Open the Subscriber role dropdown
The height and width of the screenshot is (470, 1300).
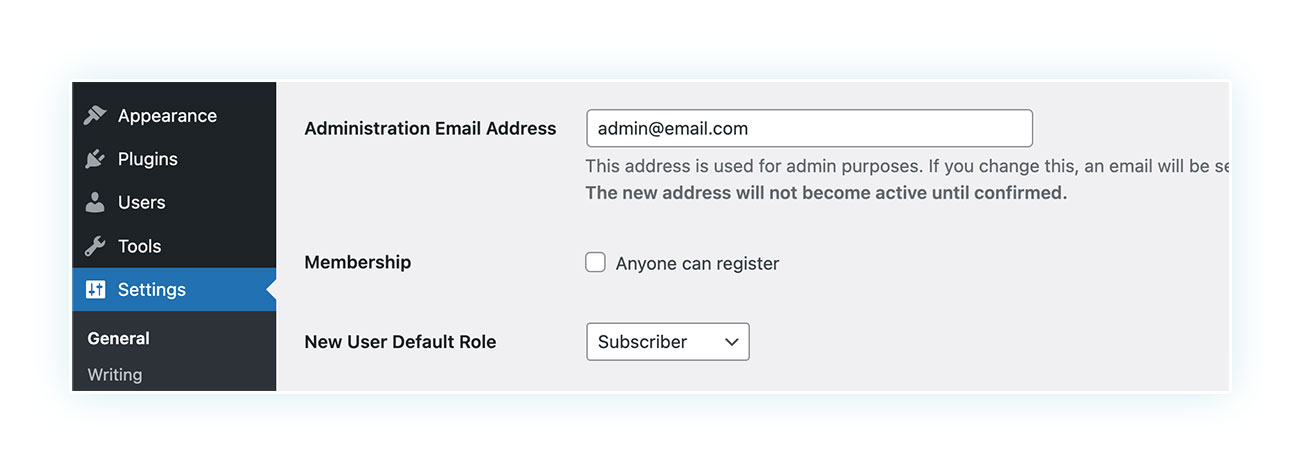[668, 341]
